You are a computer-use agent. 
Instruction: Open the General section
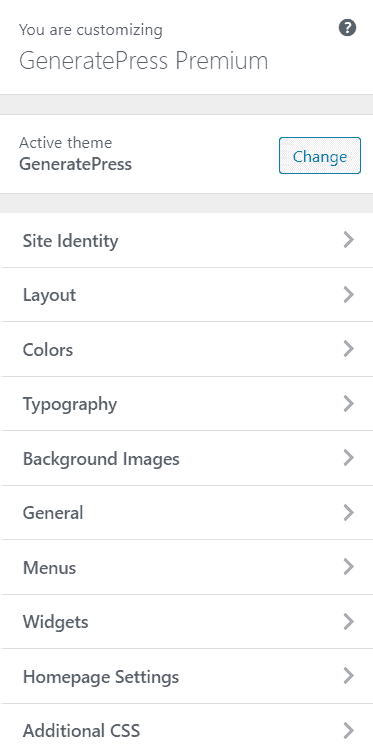coord(186,513)
